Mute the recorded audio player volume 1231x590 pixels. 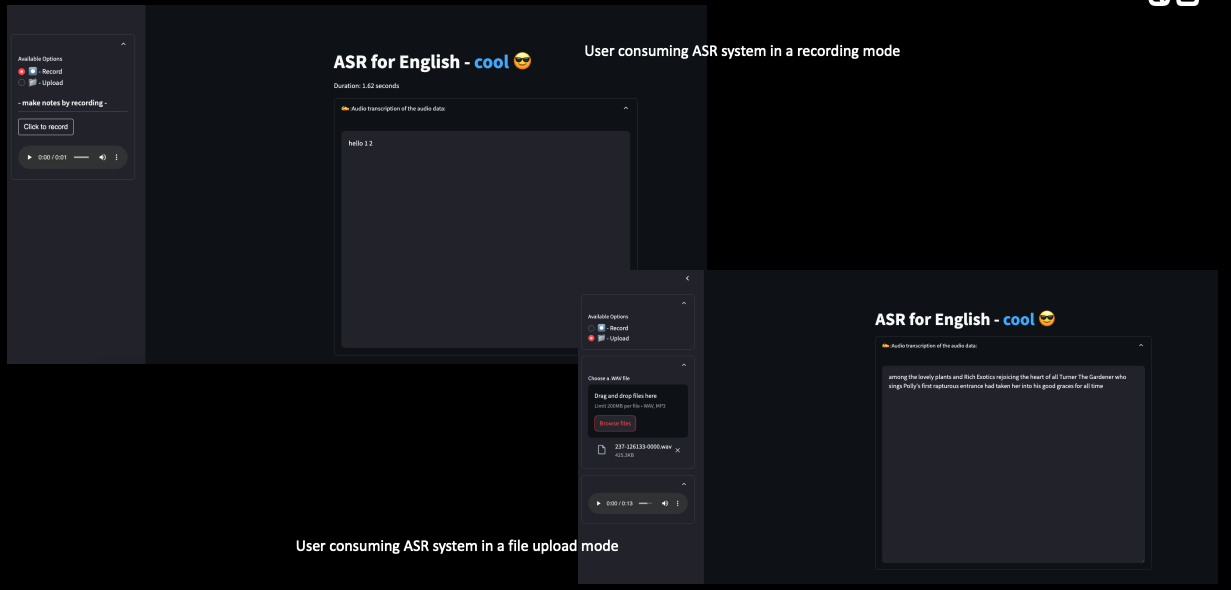pyautogui.click(x=102, y=157)
